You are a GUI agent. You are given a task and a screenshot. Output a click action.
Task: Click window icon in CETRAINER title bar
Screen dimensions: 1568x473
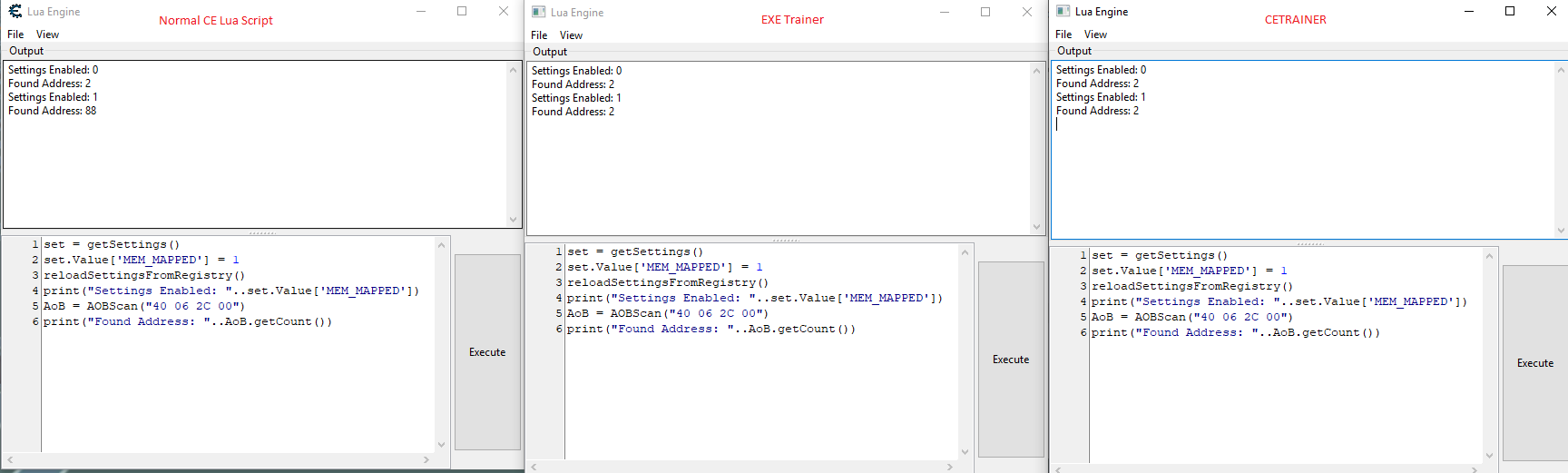click(x=1063, y=11)
